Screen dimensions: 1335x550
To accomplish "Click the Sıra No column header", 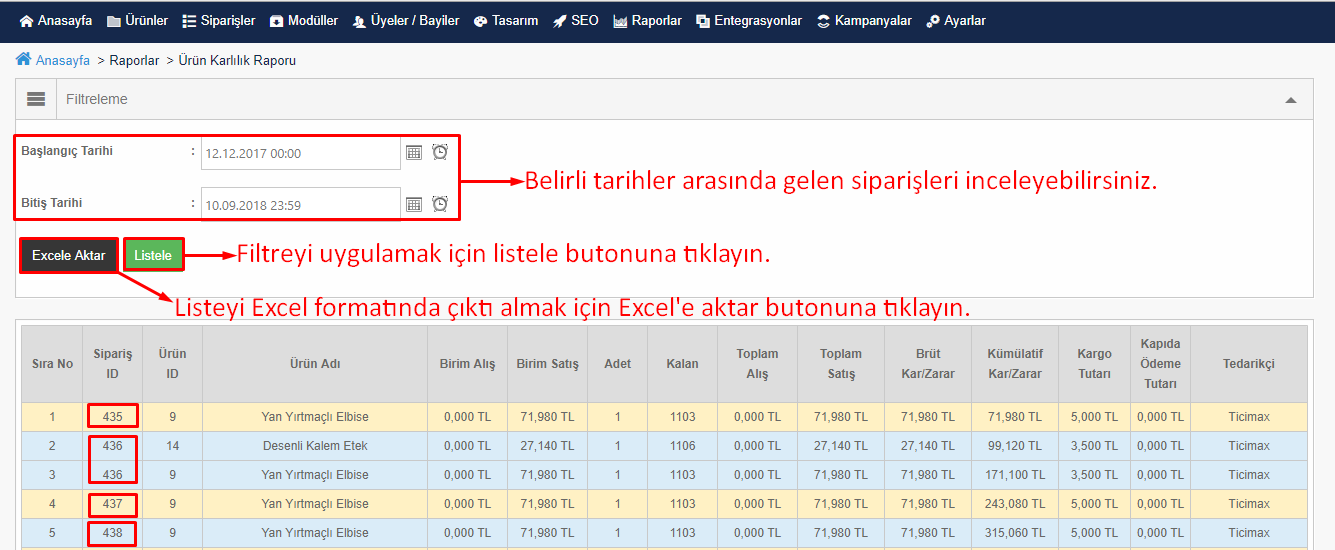I will tap(52, 364).
